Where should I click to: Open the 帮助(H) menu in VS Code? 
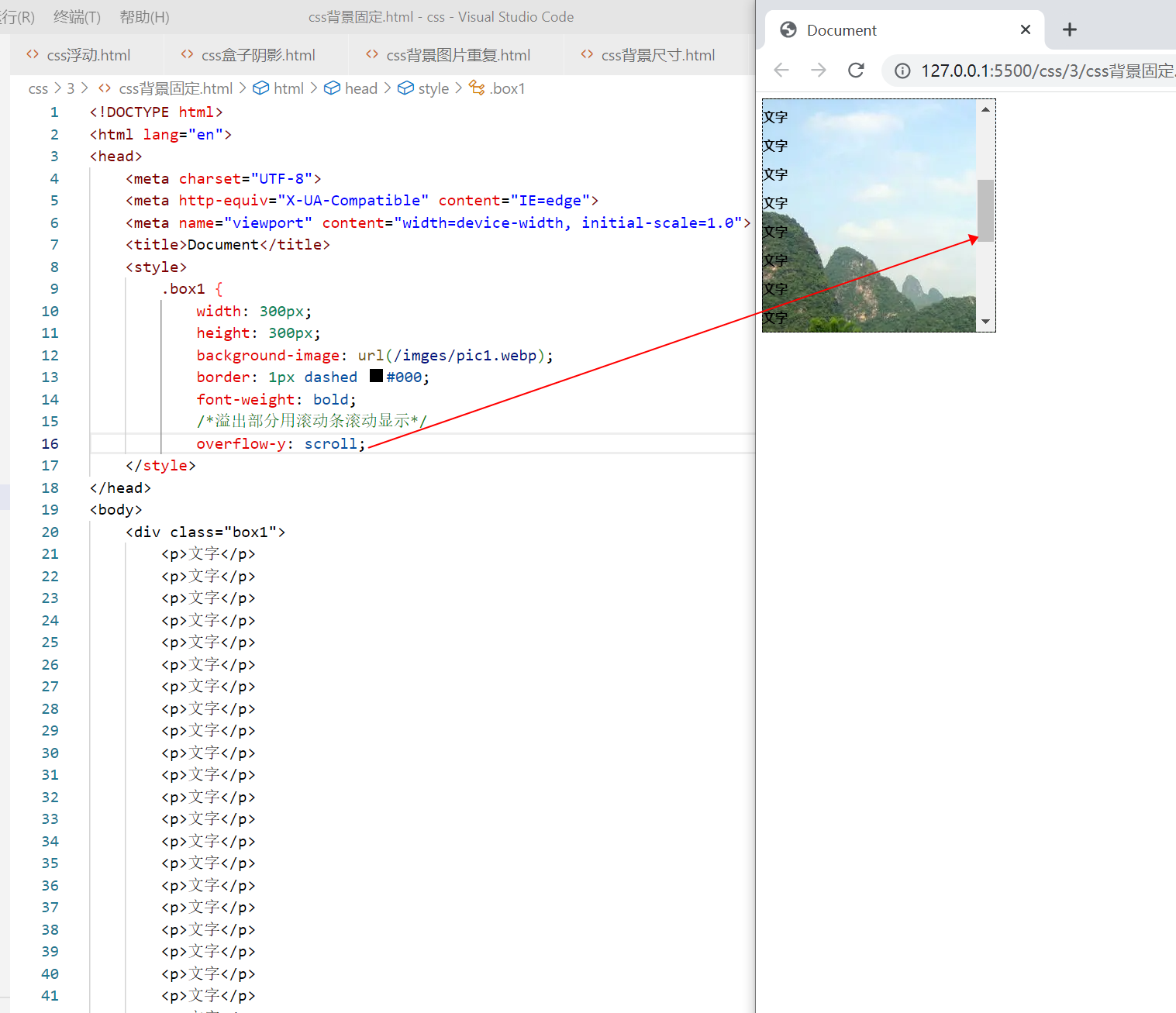click(x=144, y=17)
